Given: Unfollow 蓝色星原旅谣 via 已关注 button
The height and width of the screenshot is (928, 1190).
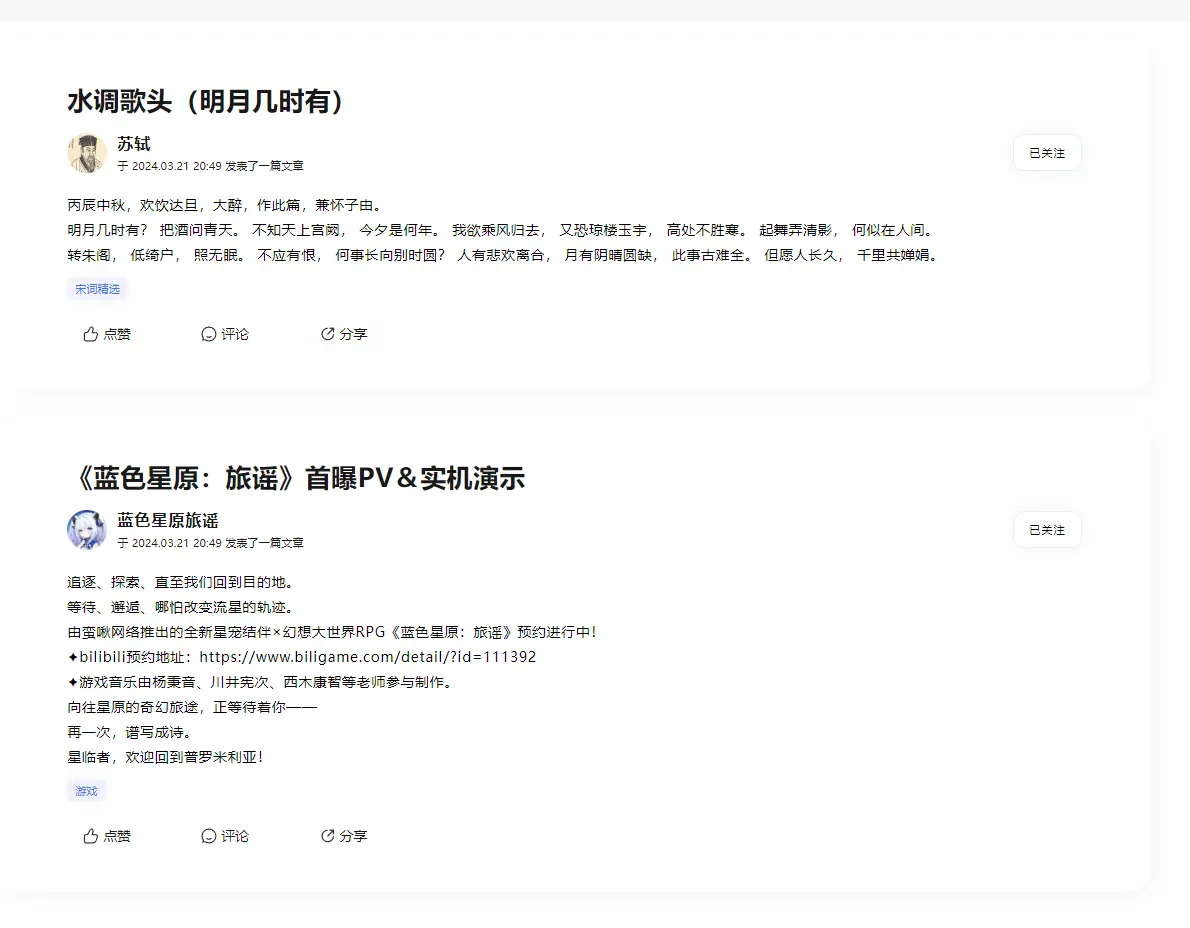Looking at the screenshot, I should 1047,530.
